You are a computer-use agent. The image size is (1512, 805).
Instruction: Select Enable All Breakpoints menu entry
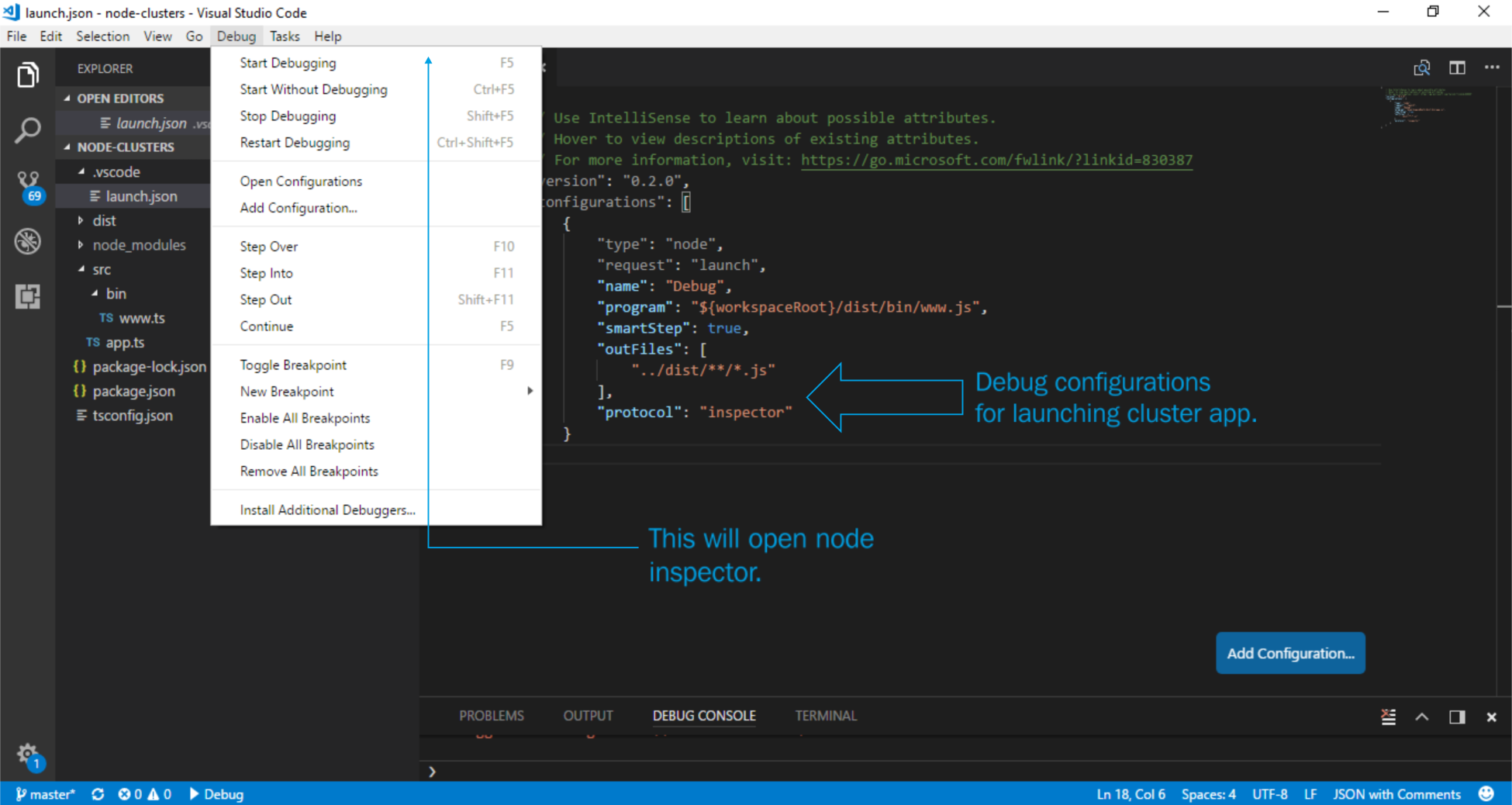point(305,418)
